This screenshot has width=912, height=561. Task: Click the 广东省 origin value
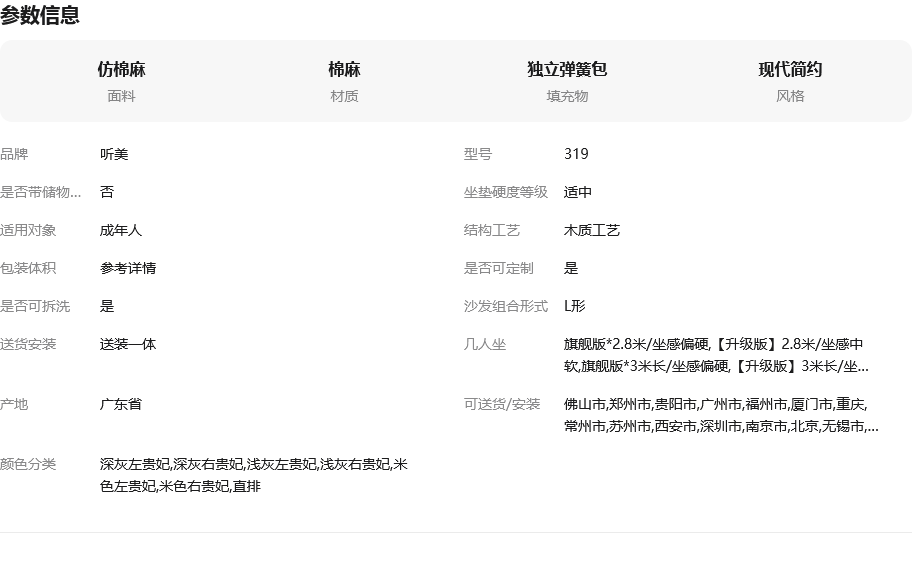click(121, 404)
